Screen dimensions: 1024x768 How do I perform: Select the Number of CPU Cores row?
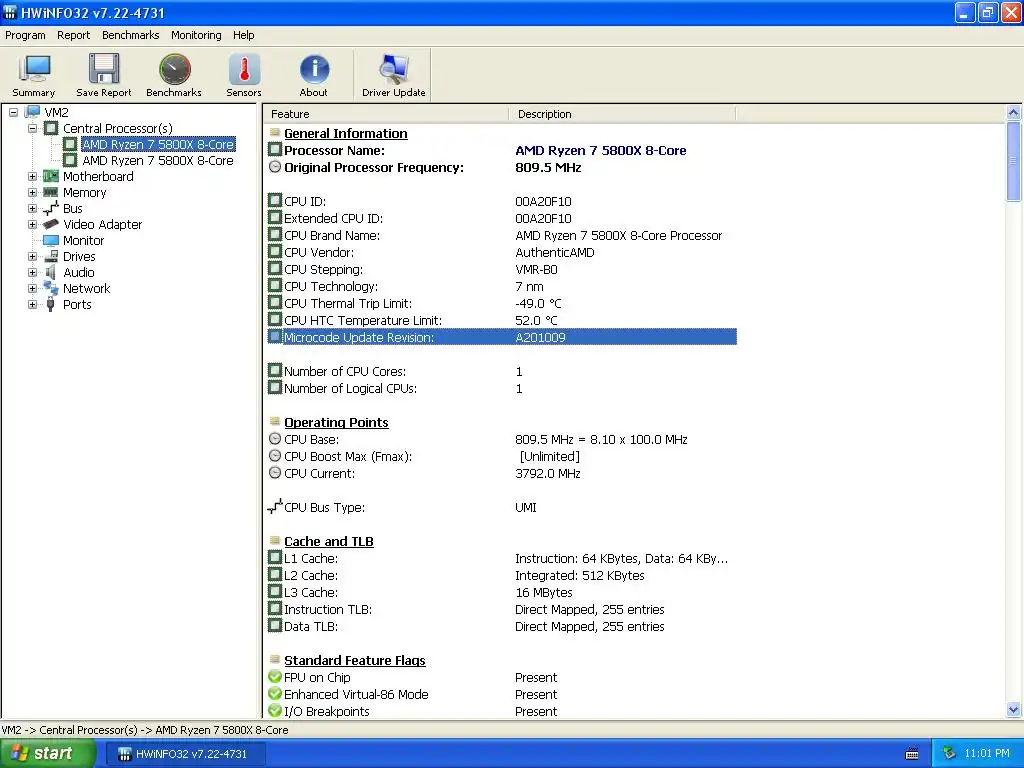pos(502,371)
